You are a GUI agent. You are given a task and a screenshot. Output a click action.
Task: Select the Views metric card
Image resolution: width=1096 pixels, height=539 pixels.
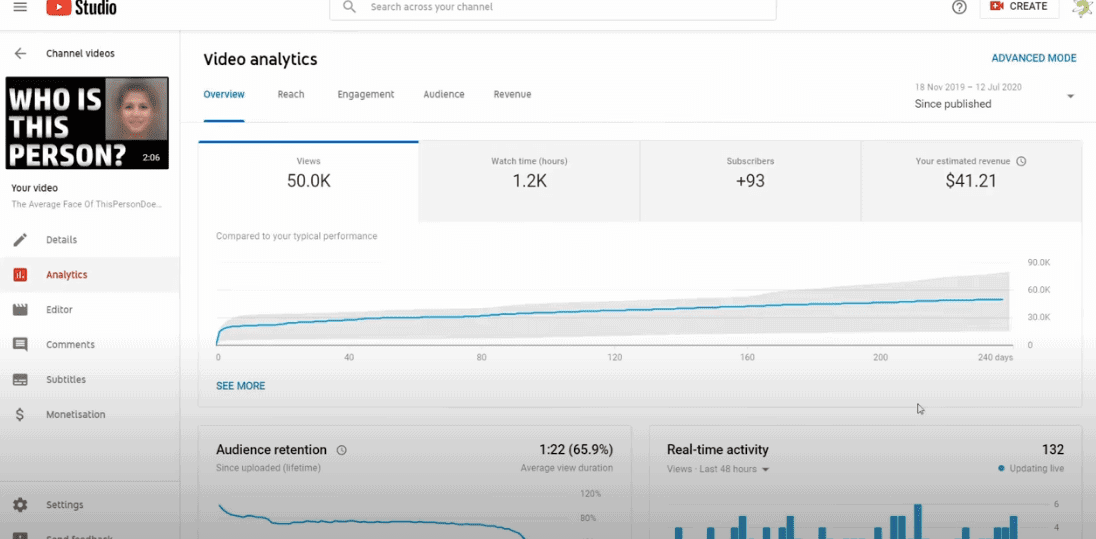coord(308,182)
